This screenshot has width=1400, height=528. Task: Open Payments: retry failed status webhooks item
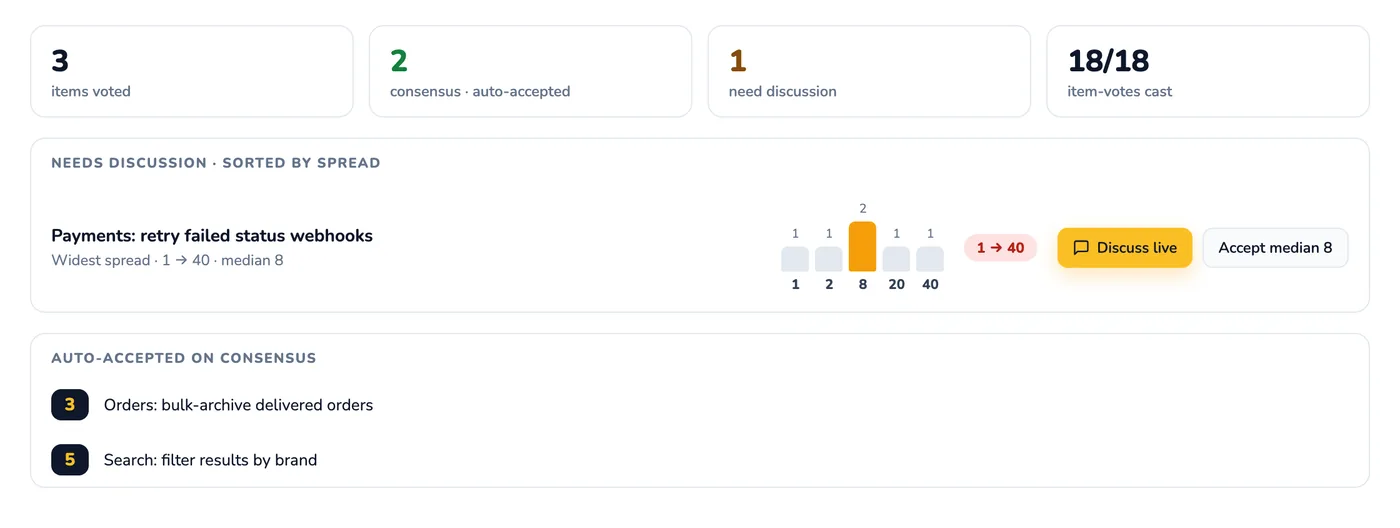click(x=212, y=236)
